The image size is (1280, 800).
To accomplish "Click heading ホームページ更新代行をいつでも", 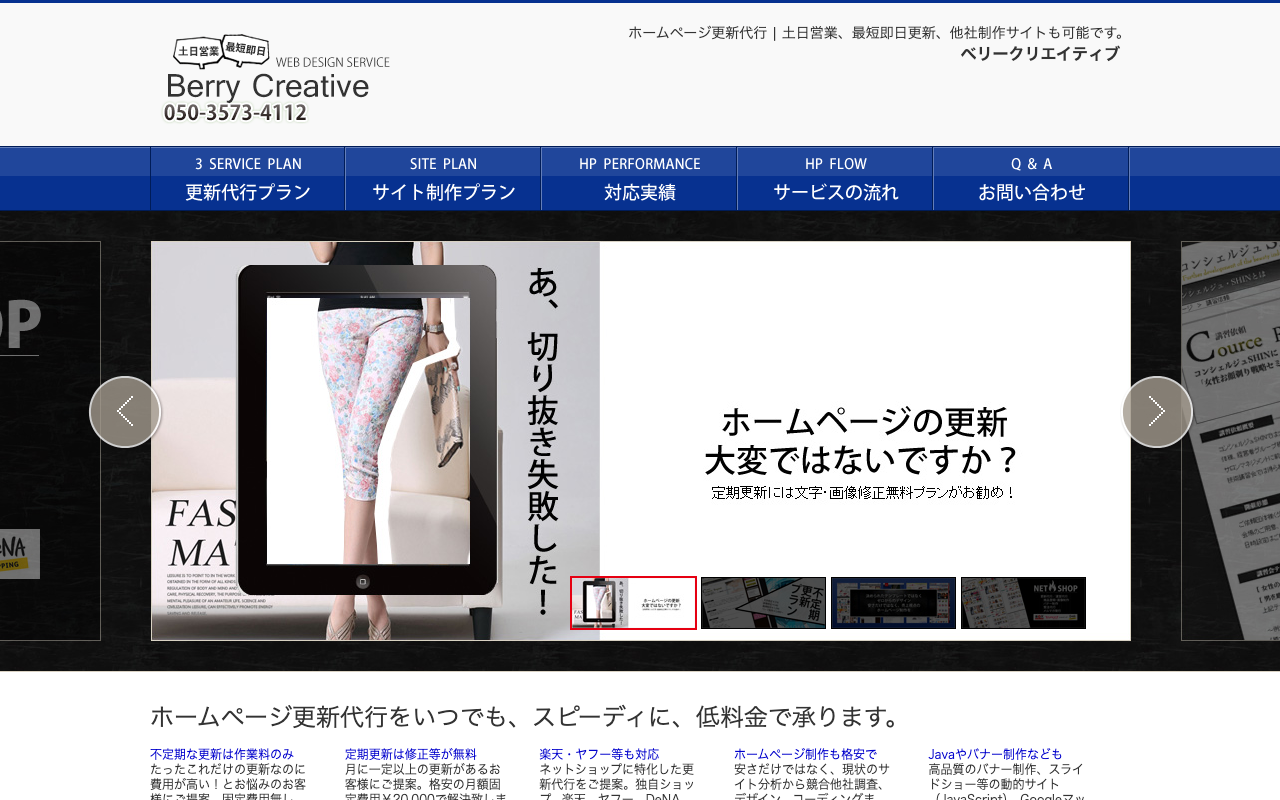I will (x=527, y=717).
